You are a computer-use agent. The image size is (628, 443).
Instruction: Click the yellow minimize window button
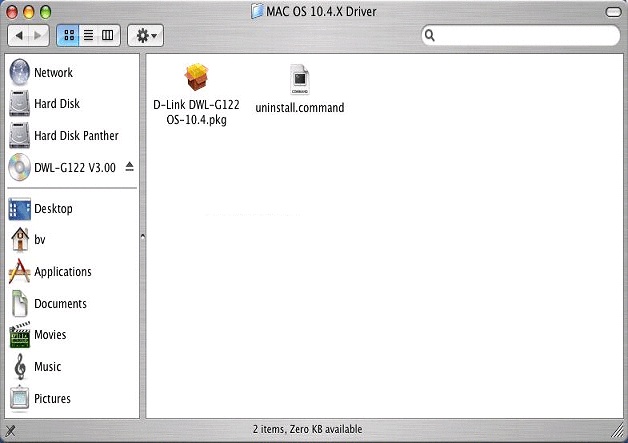click(x=29, y=12)
